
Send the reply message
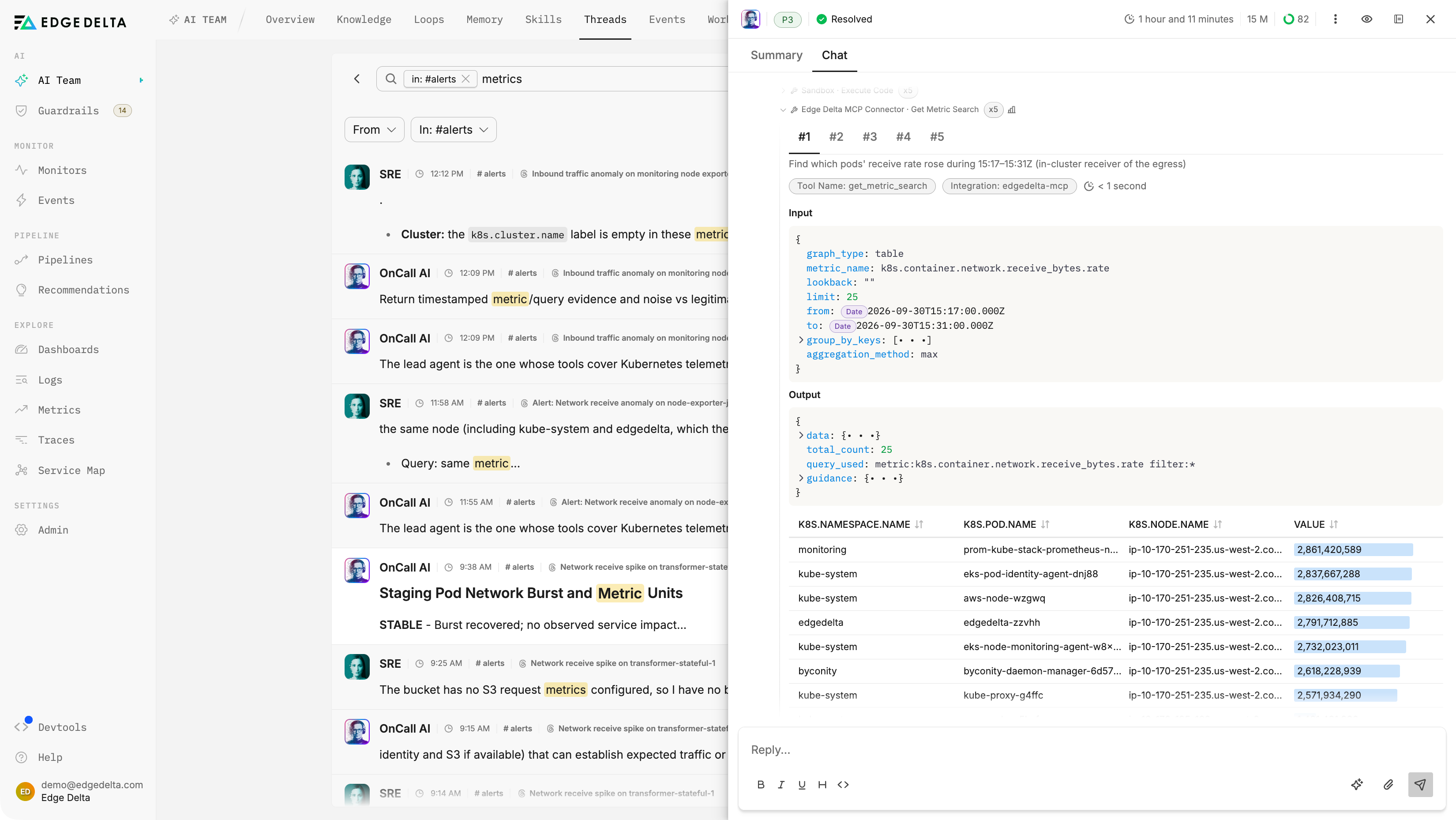1420,784
